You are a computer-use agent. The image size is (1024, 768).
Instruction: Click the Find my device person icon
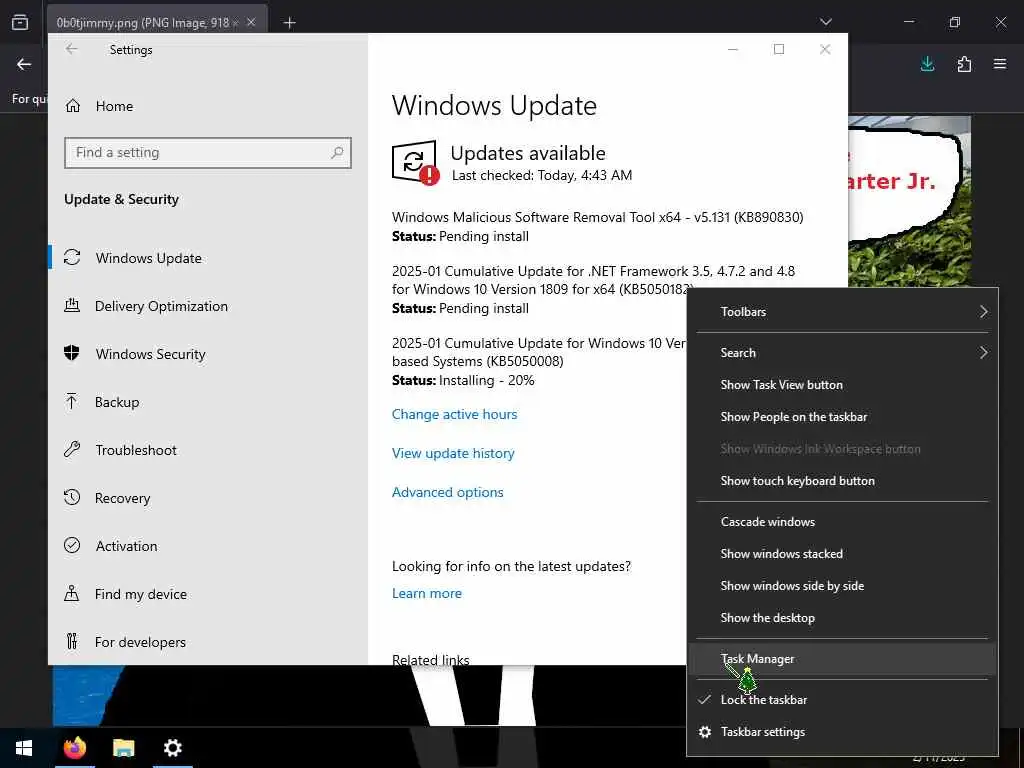72,593
